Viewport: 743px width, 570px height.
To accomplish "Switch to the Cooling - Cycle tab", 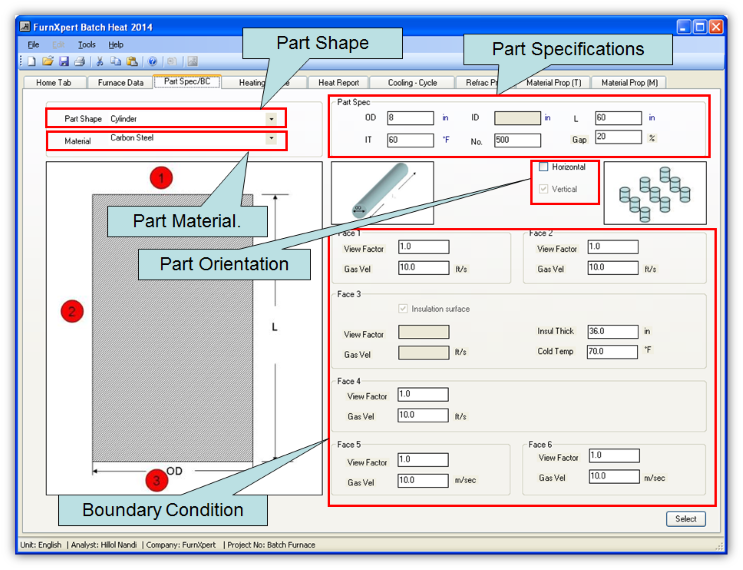I will pyautogui.click(x=412, y=82).
